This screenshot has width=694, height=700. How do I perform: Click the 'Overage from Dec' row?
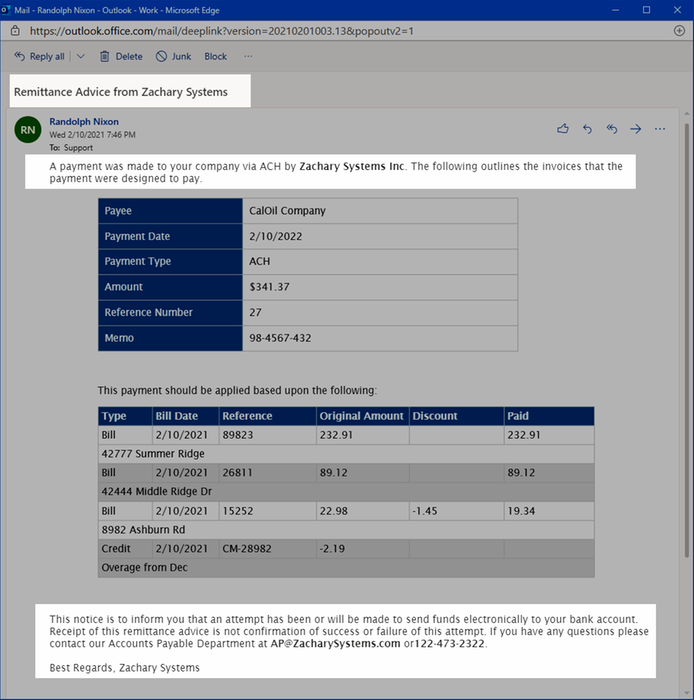346,568
